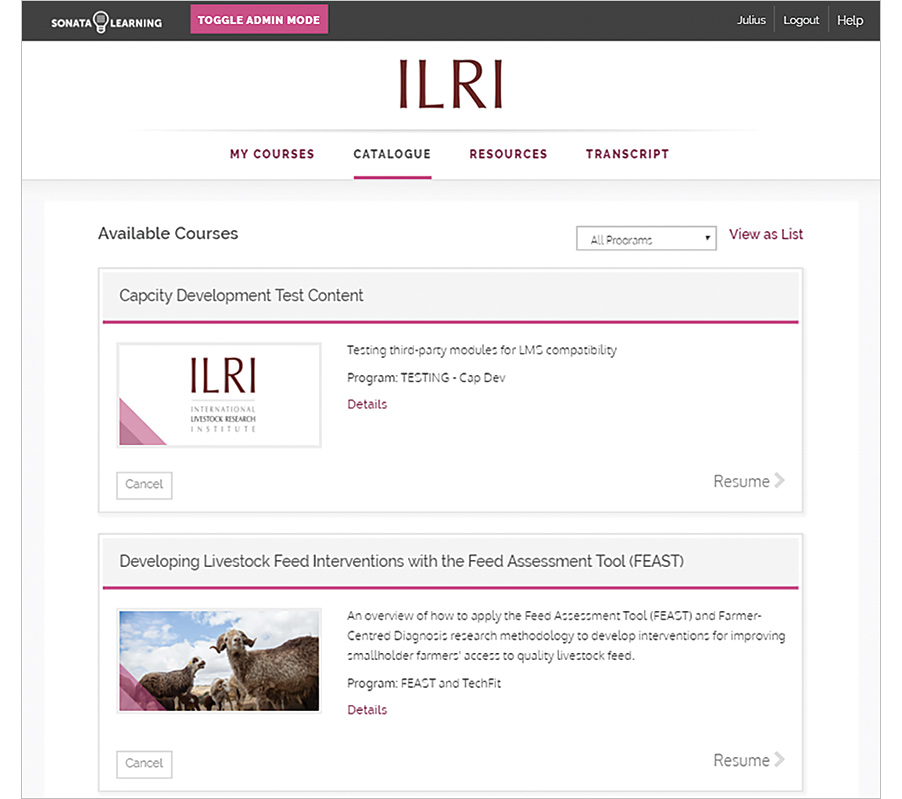Go to the Transcript tab
The image size is (902, 799).
(627, 154)
